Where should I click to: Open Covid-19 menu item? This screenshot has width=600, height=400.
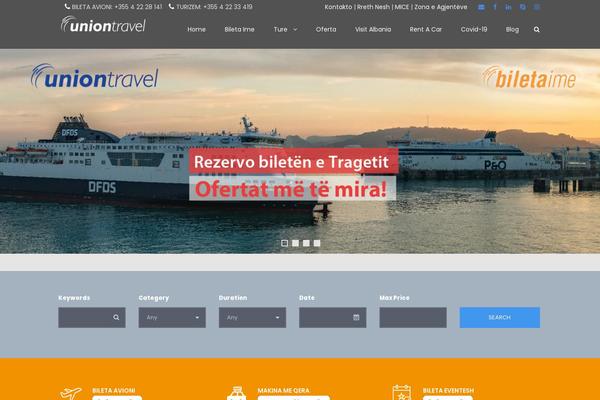tap(474, 29)
